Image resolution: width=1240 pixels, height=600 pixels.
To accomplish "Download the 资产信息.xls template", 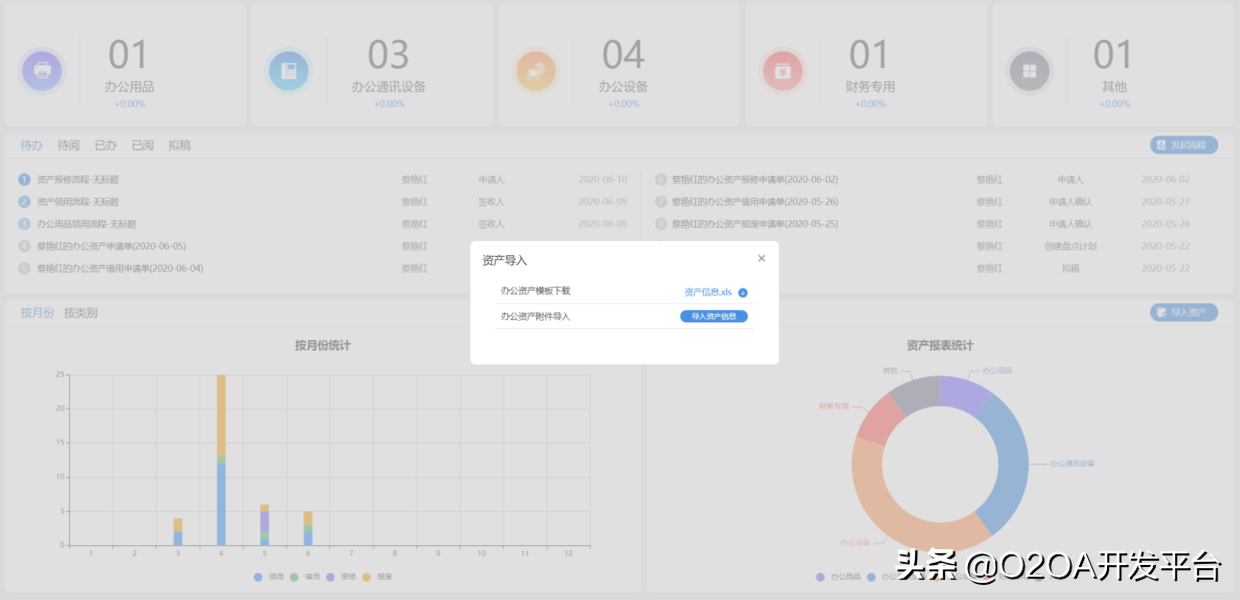I will coord(710,292).
